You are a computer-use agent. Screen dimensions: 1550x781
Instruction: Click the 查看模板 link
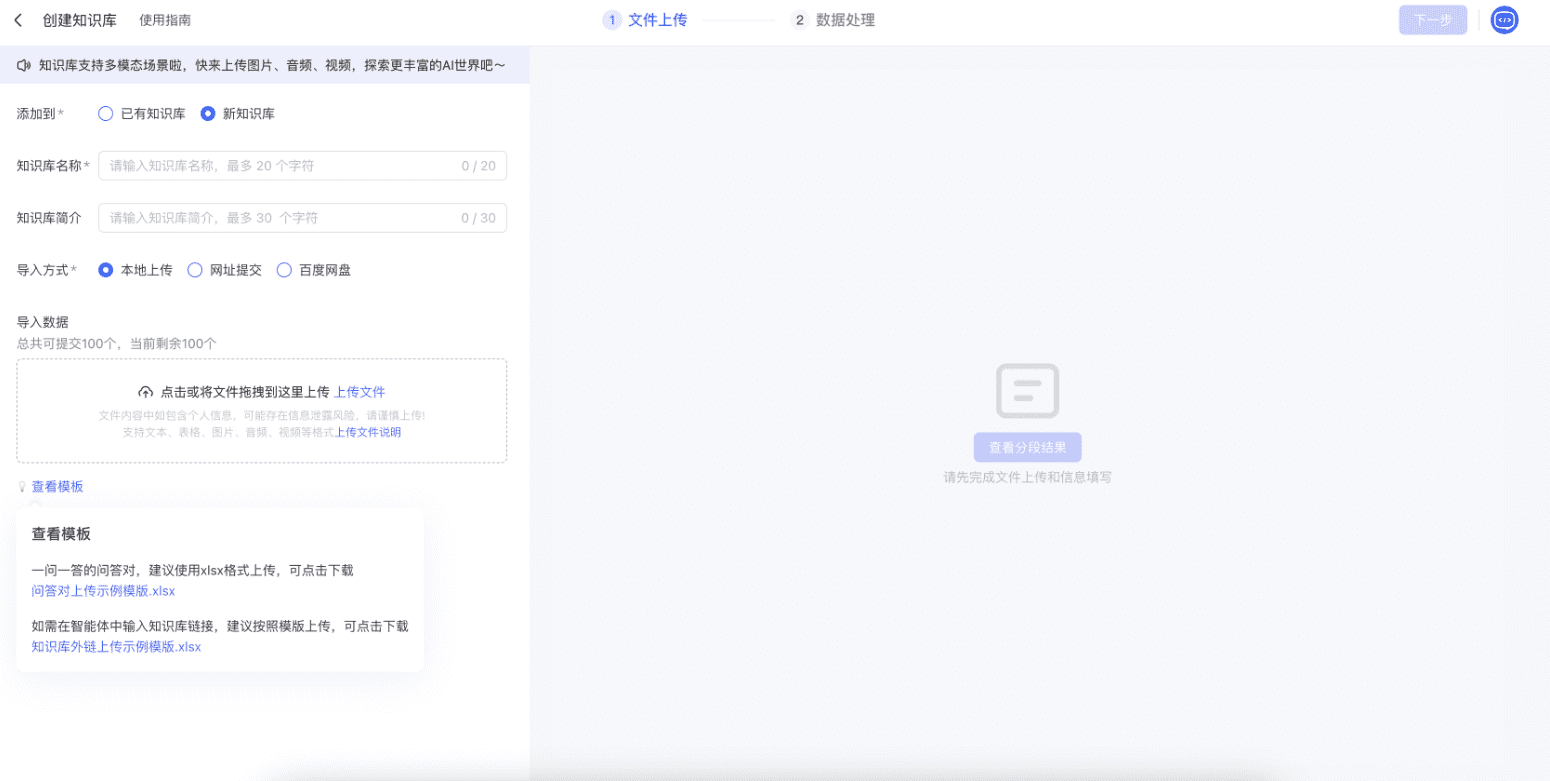(58, 487)
